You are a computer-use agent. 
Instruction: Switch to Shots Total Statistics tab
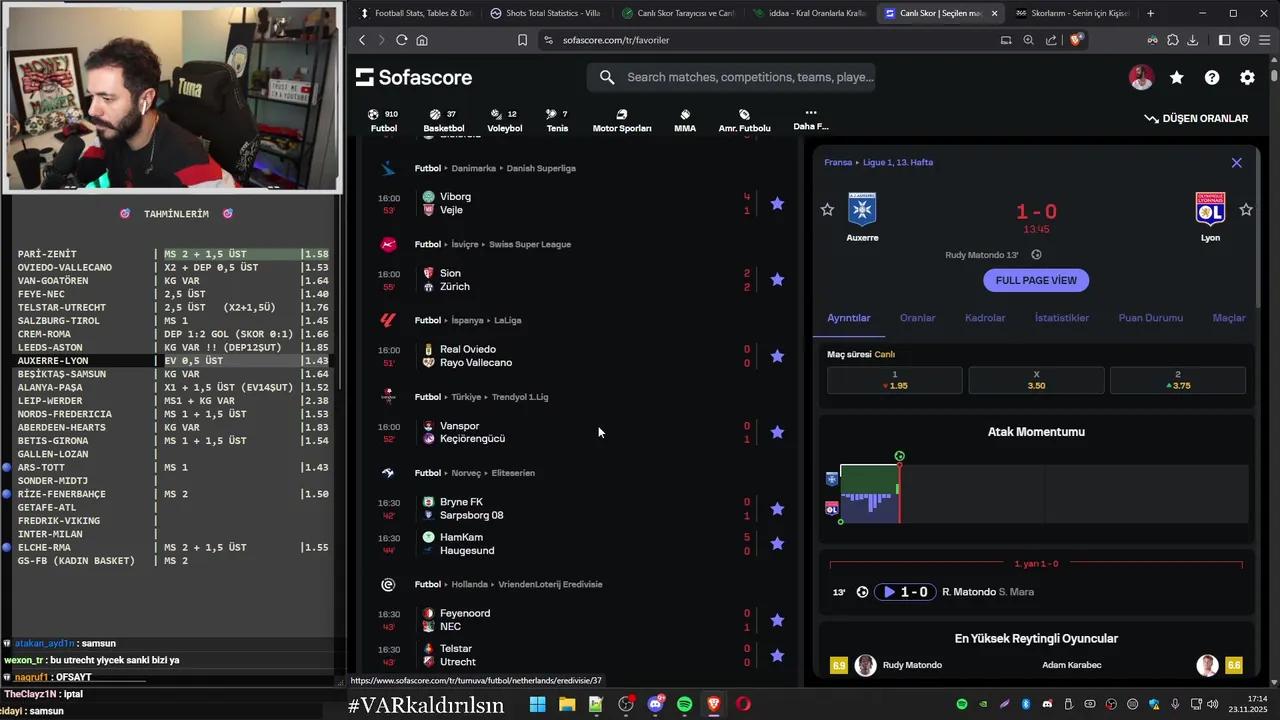click(x=545, y=13)
